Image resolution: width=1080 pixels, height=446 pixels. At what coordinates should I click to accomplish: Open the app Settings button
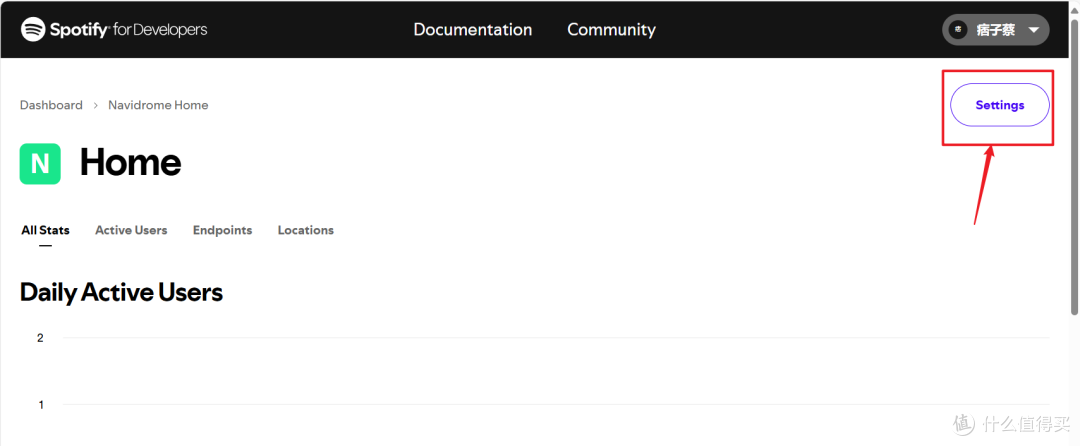(x=999, y=105)
